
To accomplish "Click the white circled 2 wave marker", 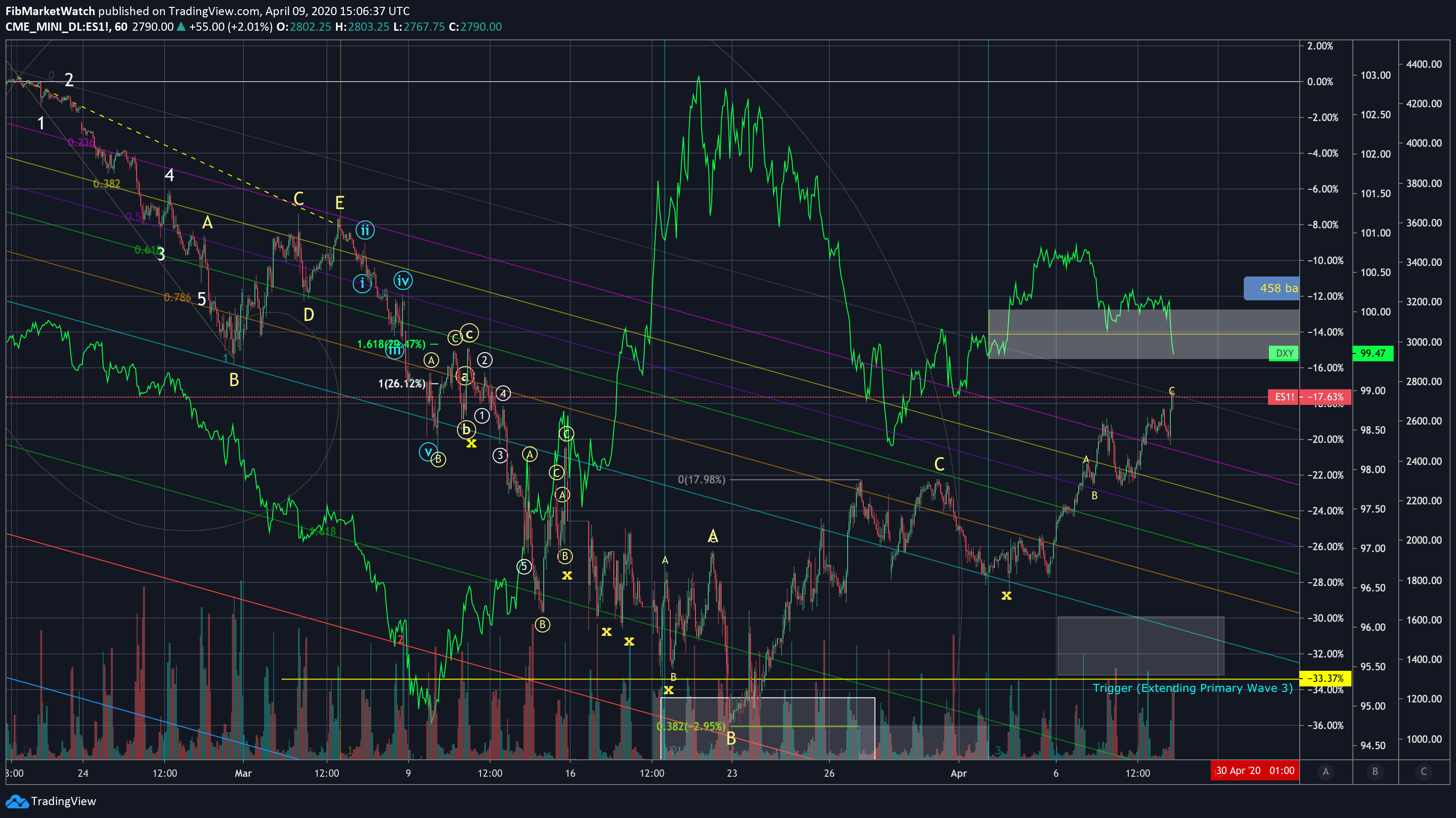I will pos(485,360).
